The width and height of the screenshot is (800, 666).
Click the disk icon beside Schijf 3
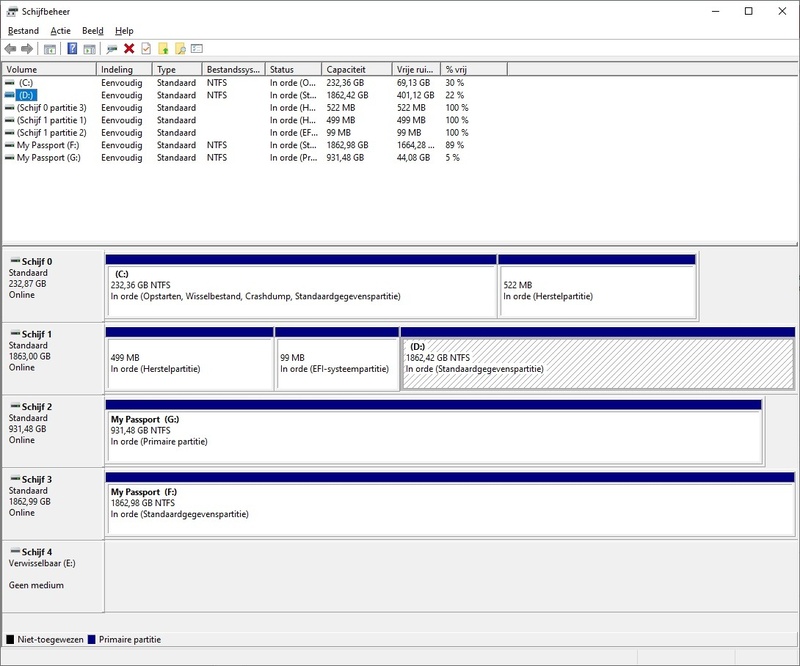(16, 478)
